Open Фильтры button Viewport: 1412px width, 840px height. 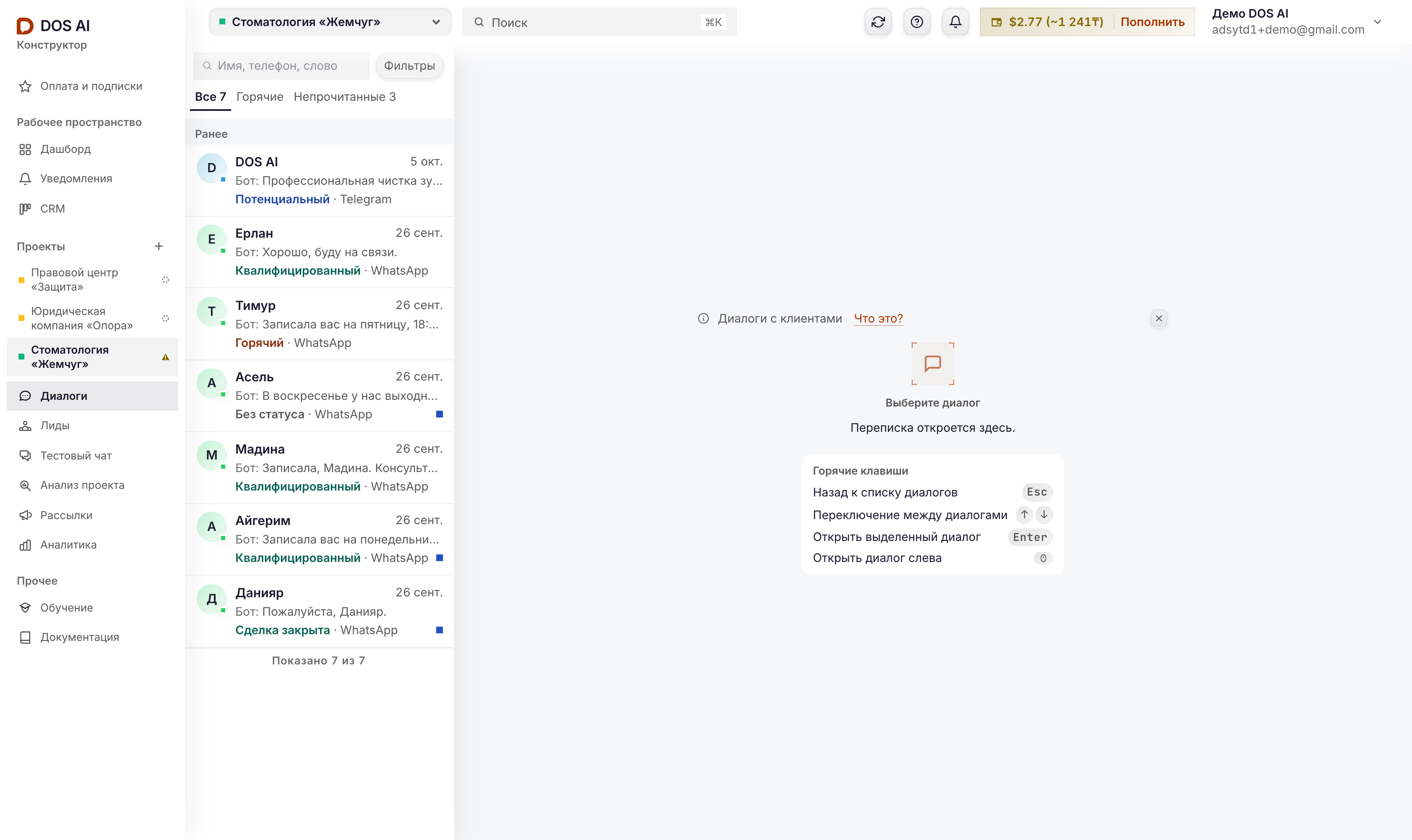[x=409, y=66]
